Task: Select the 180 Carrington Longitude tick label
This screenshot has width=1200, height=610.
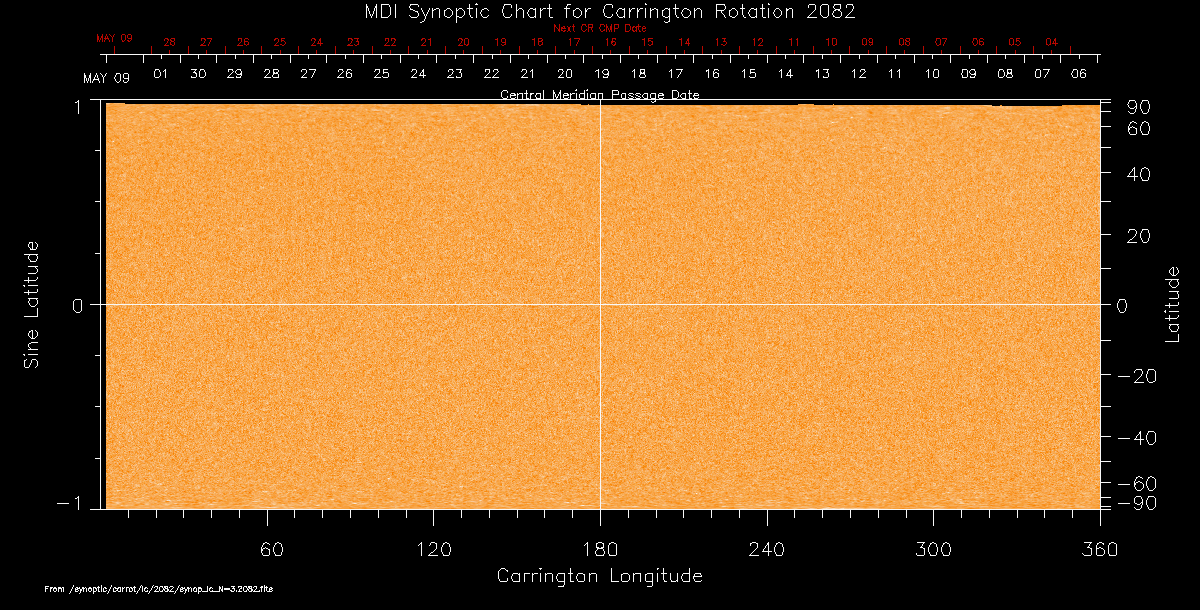Action: click(600, 549)
